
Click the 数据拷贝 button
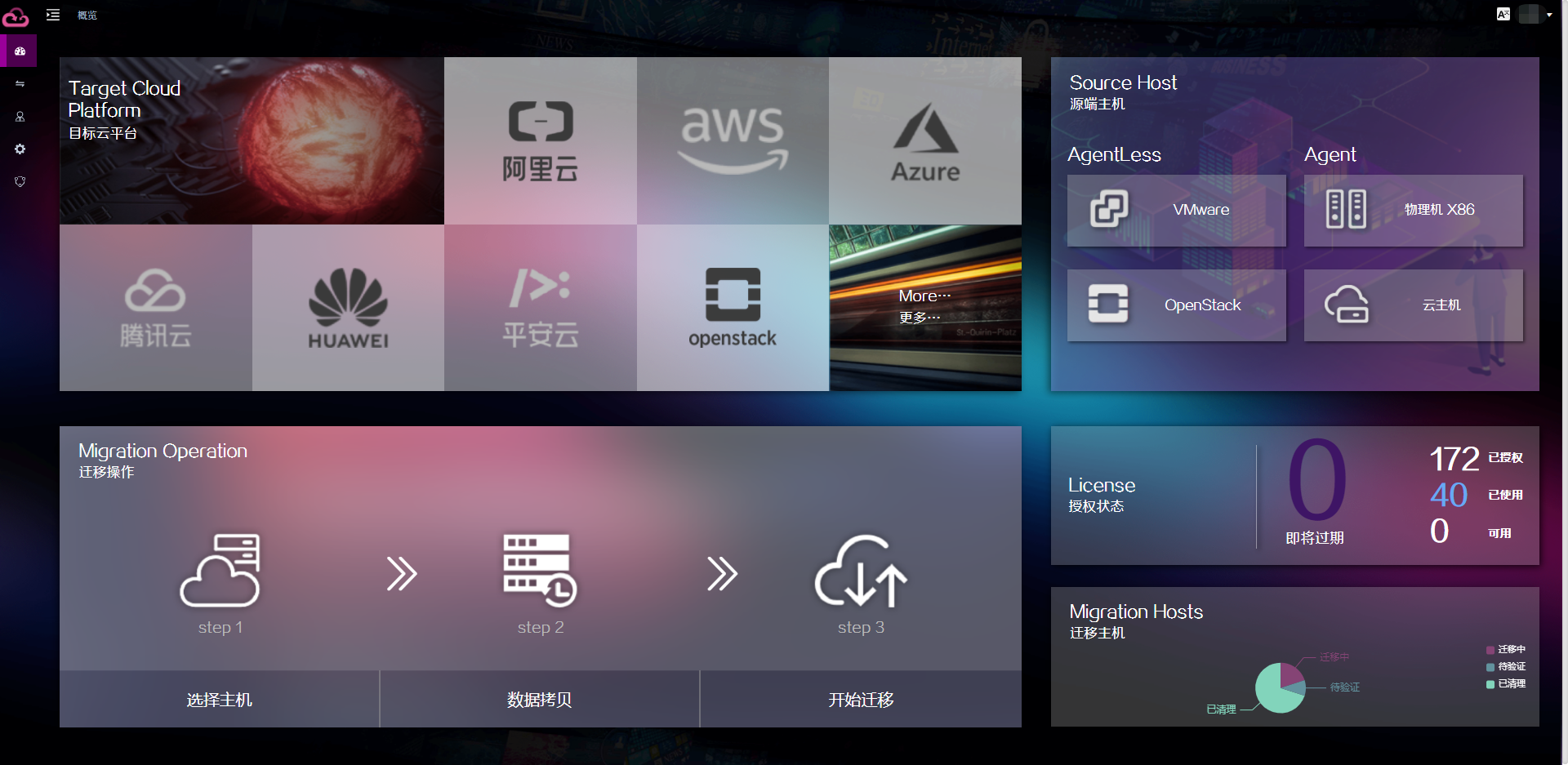click(540, 700)
